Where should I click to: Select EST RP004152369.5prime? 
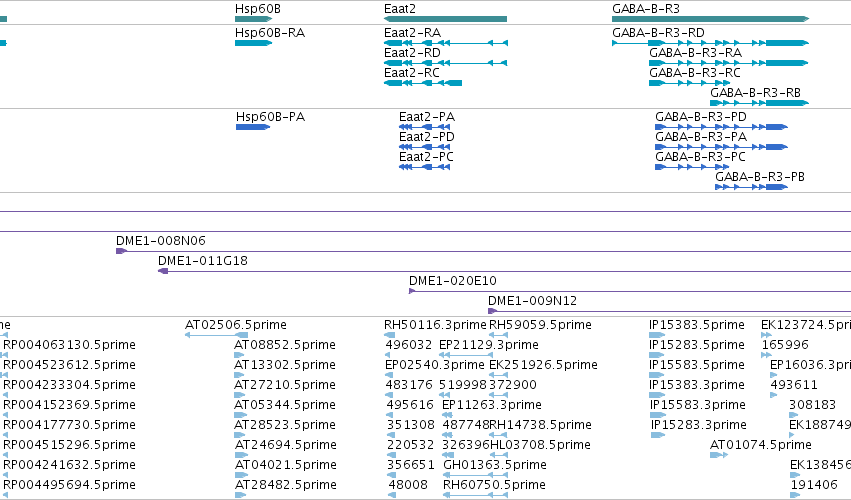coord(69,405)
